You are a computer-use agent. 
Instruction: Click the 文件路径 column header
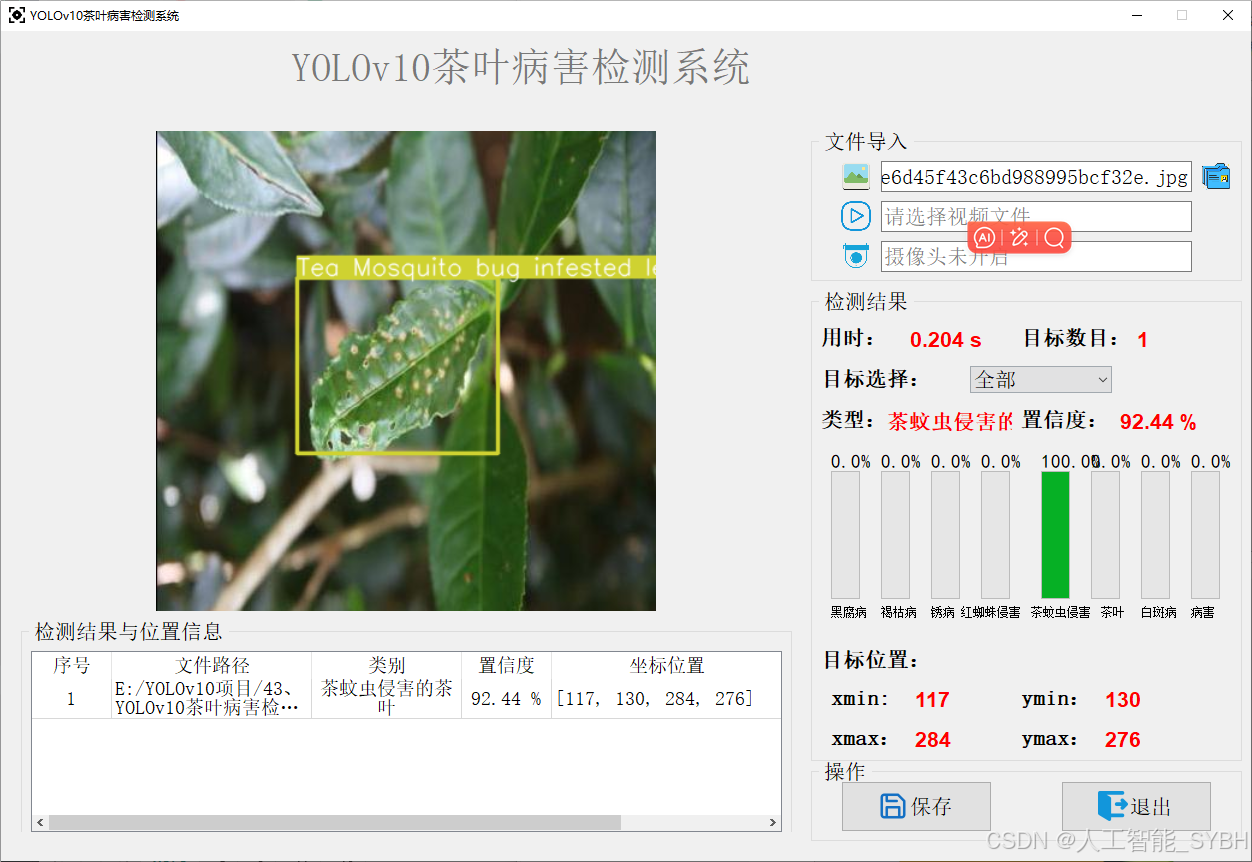point(212,665)
